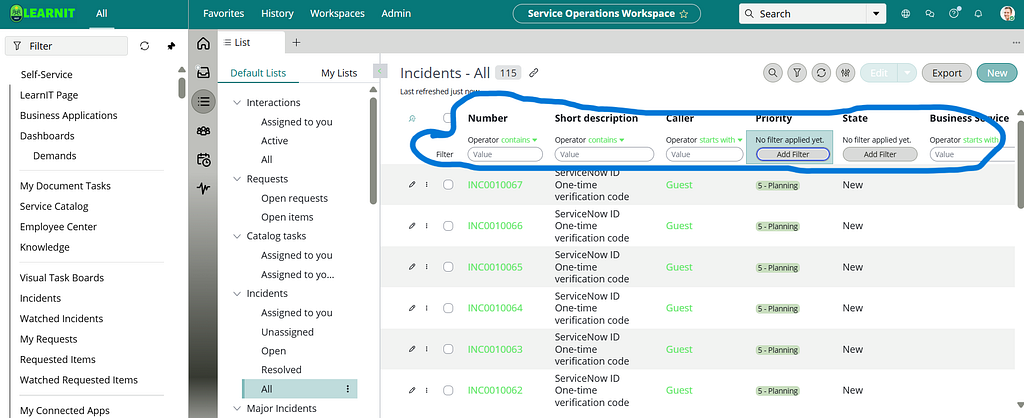The height and width of the screenshot is (418, 1024).
Task: Click the funnel filter icon above list
Action: [x=797, y=73]
